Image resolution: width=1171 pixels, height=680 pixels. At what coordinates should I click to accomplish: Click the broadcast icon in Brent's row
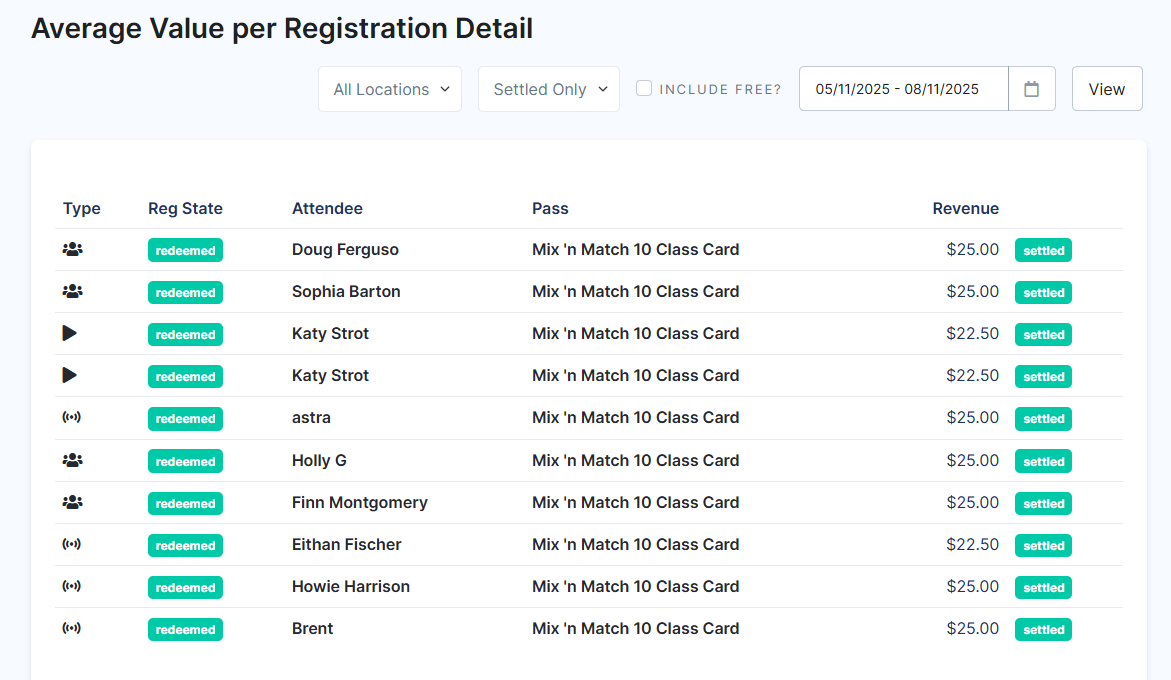click(x=72, y=628)
